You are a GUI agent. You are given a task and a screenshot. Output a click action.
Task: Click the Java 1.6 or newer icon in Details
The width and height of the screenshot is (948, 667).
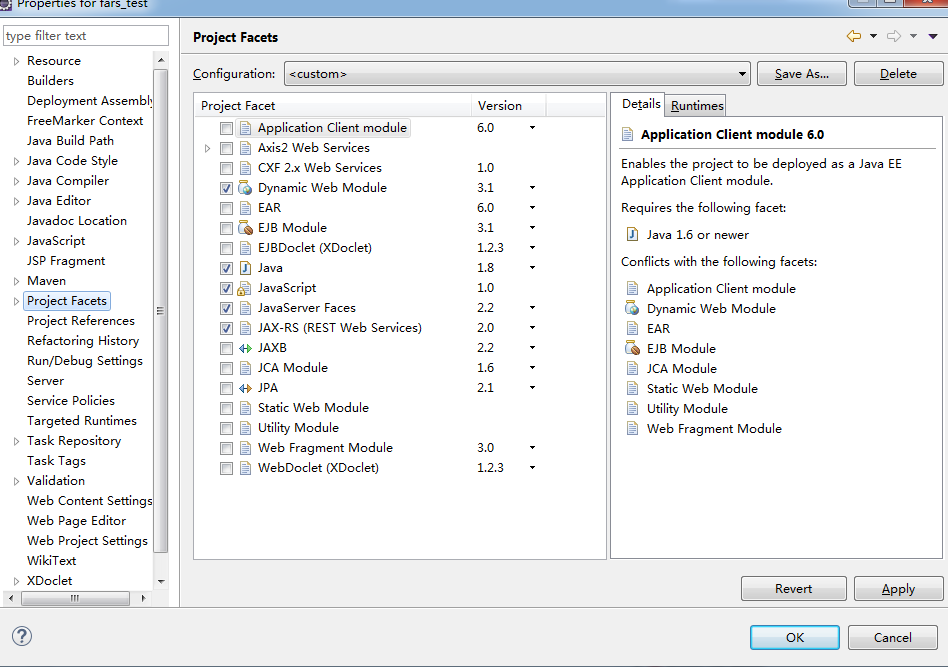[x=632, y=235]
